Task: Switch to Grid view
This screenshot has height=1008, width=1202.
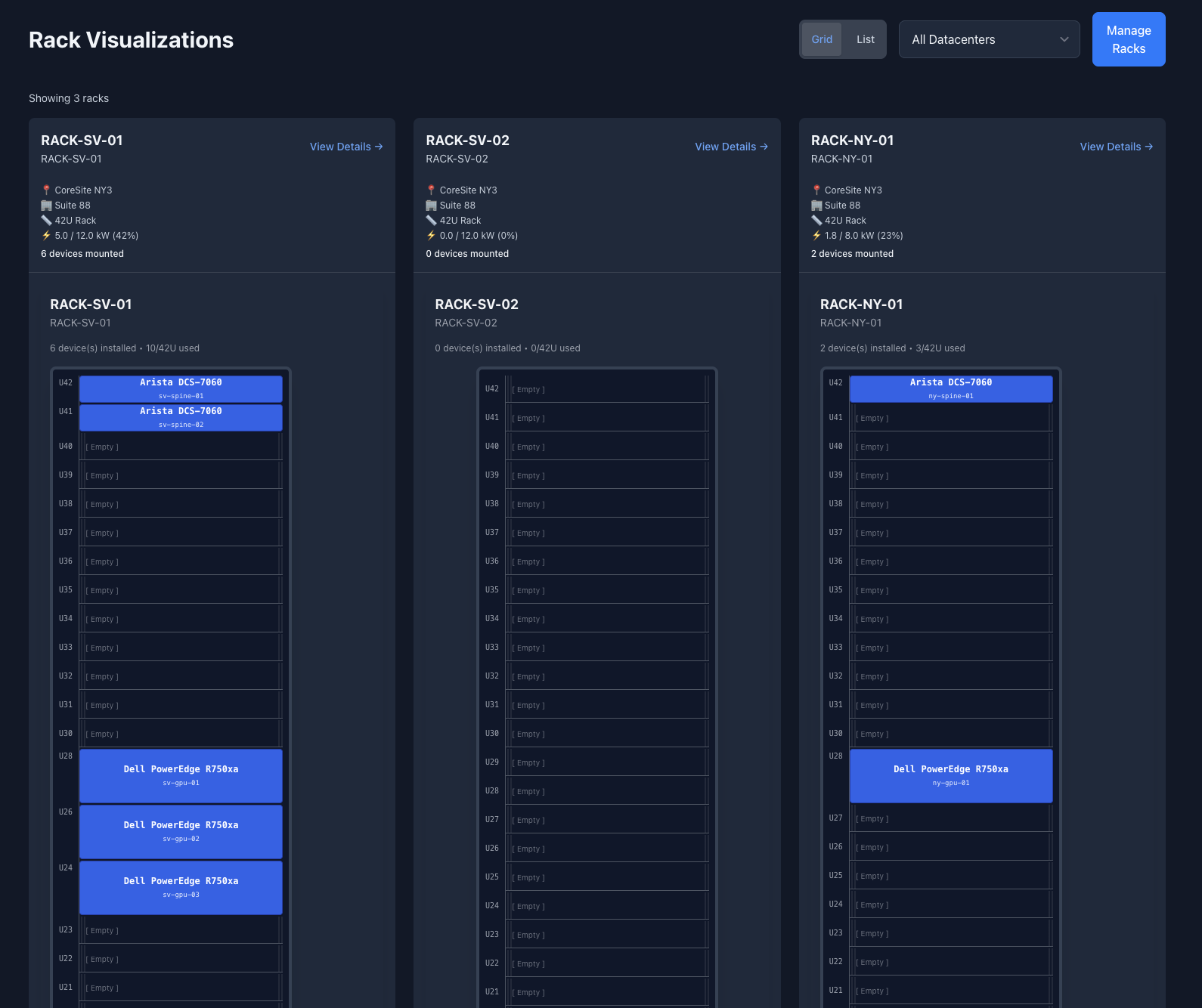Action: (822, 39)
